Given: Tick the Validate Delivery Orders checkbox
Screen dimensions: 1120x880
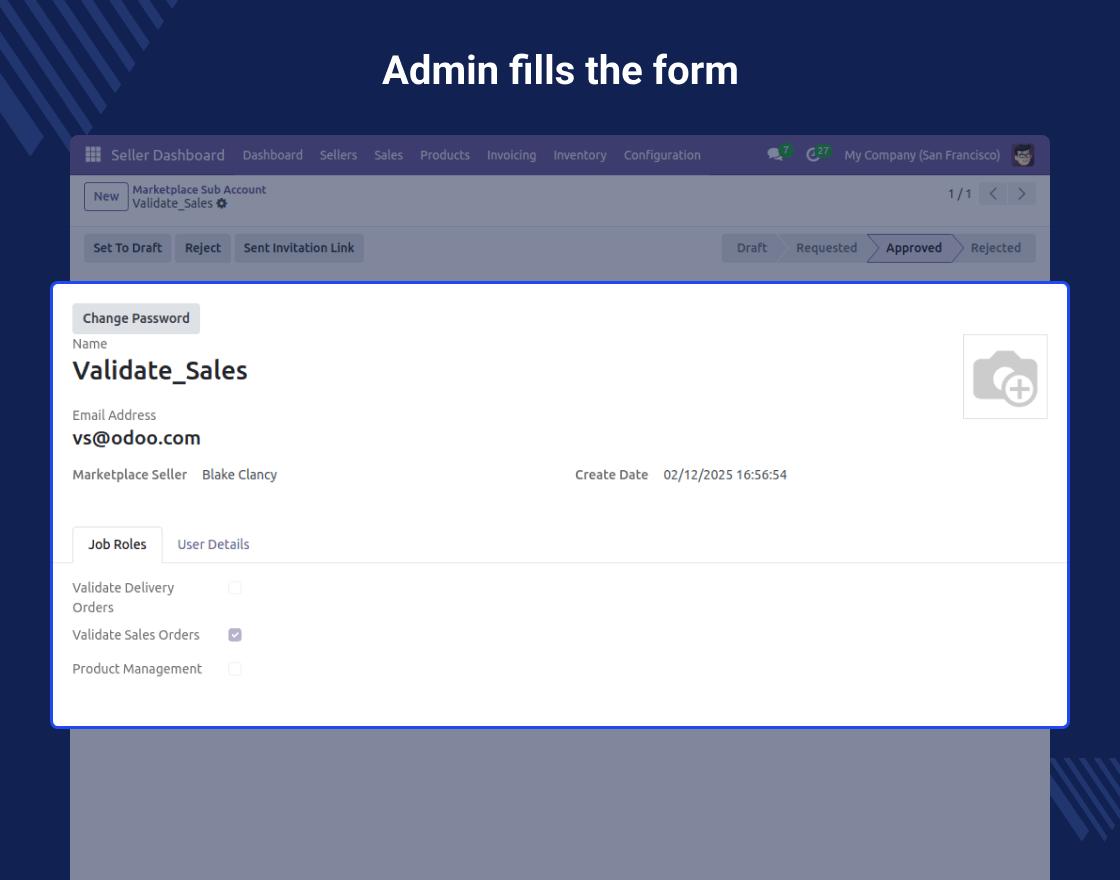Looking at the screenshot, I should pos(234,588).
